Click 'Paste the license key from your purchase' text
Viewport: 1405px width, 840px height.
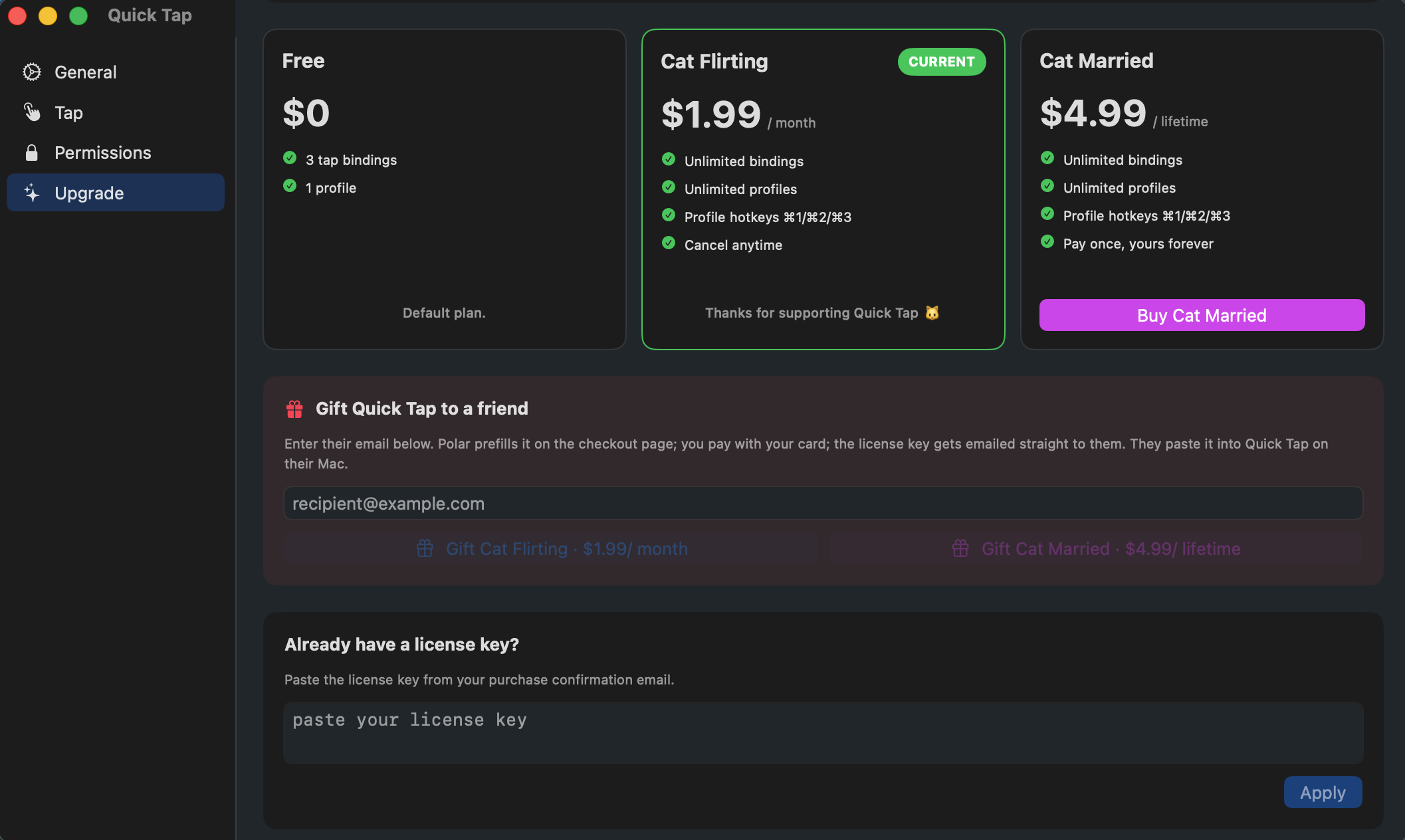479,680
